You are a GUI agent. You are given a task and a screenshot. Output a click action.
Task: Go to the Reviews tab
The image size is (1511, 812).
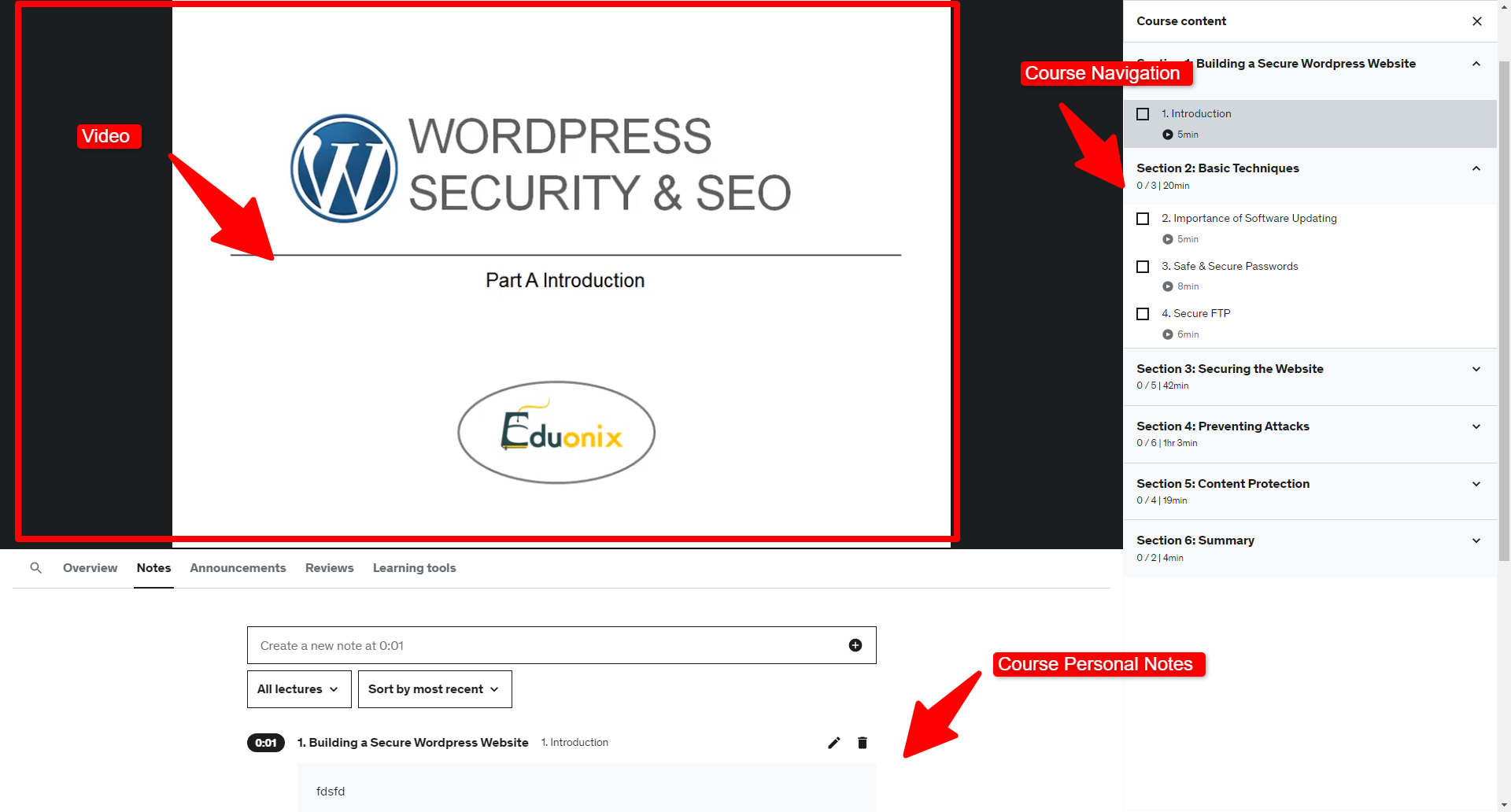pyautogui.click(x=329, y=568)
